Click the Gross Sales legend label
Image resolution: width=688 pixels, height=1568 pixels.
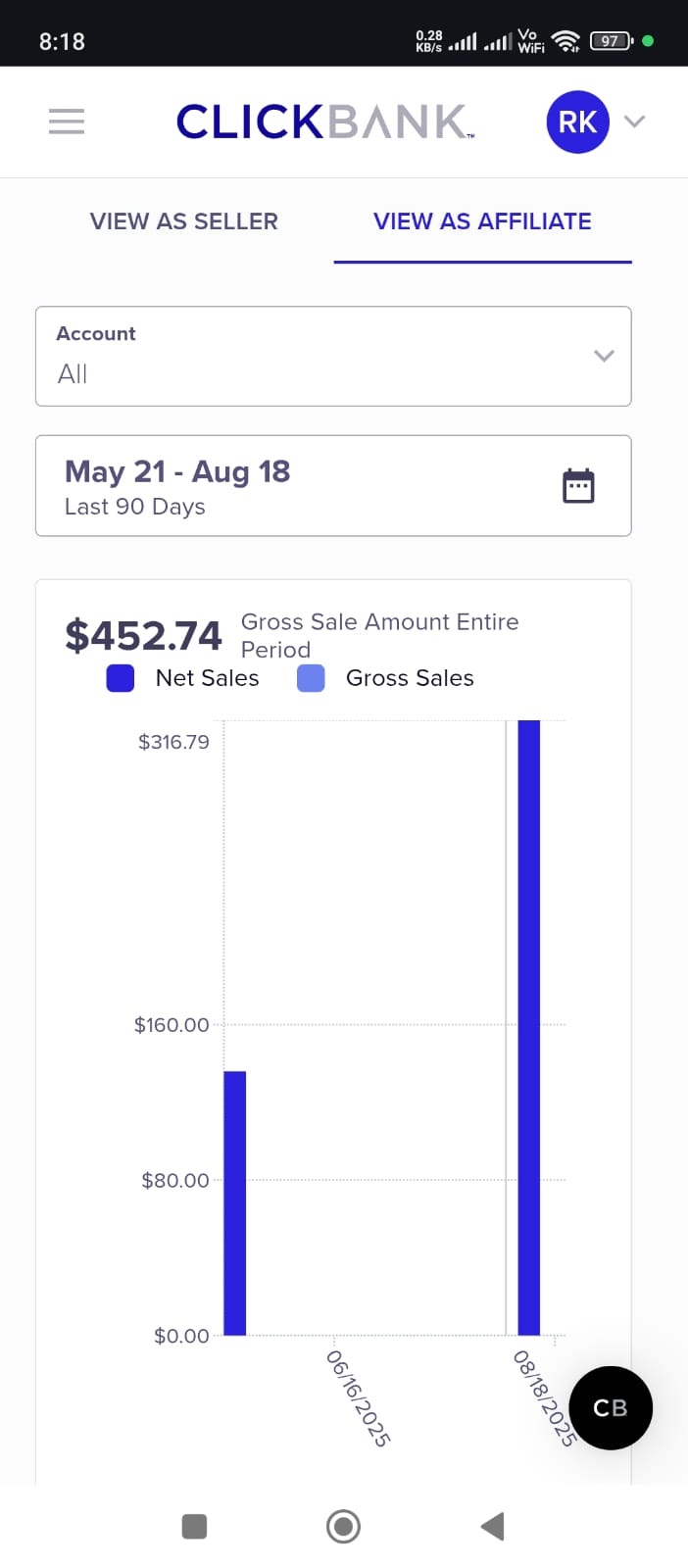point(410,678)
